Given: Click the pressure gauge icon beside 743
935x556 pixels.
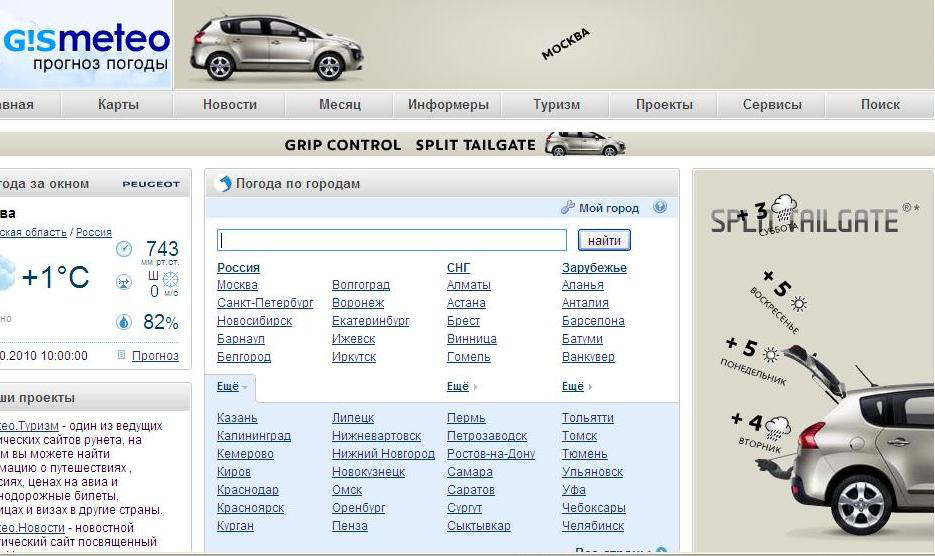Looking at the screenshot, I should coord(123,249).
